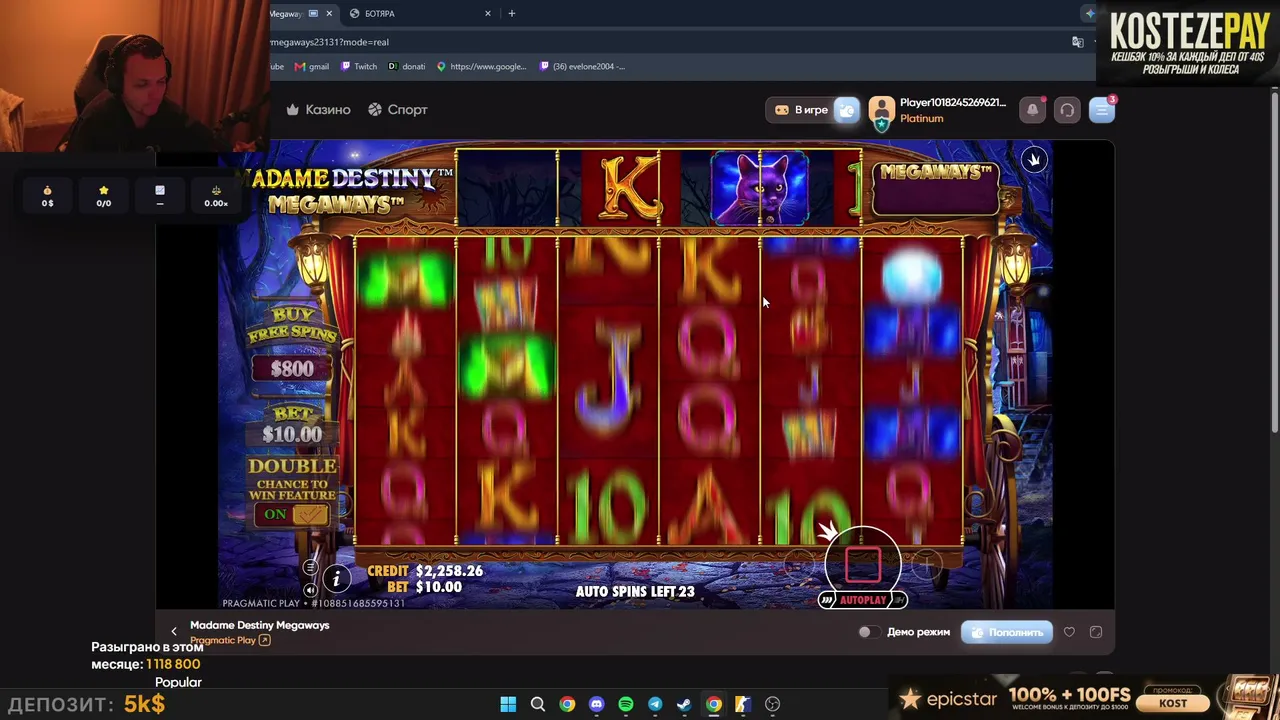1280x720 pixels.
Task: Open the evelone2004 bookmark
Action: click(582, 67)
